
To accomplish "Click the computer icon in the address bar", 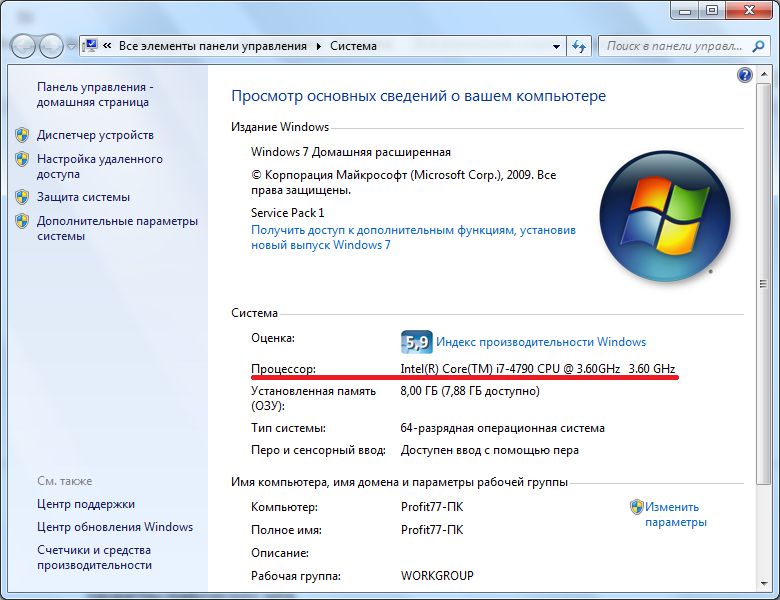I will pos(92,46).
